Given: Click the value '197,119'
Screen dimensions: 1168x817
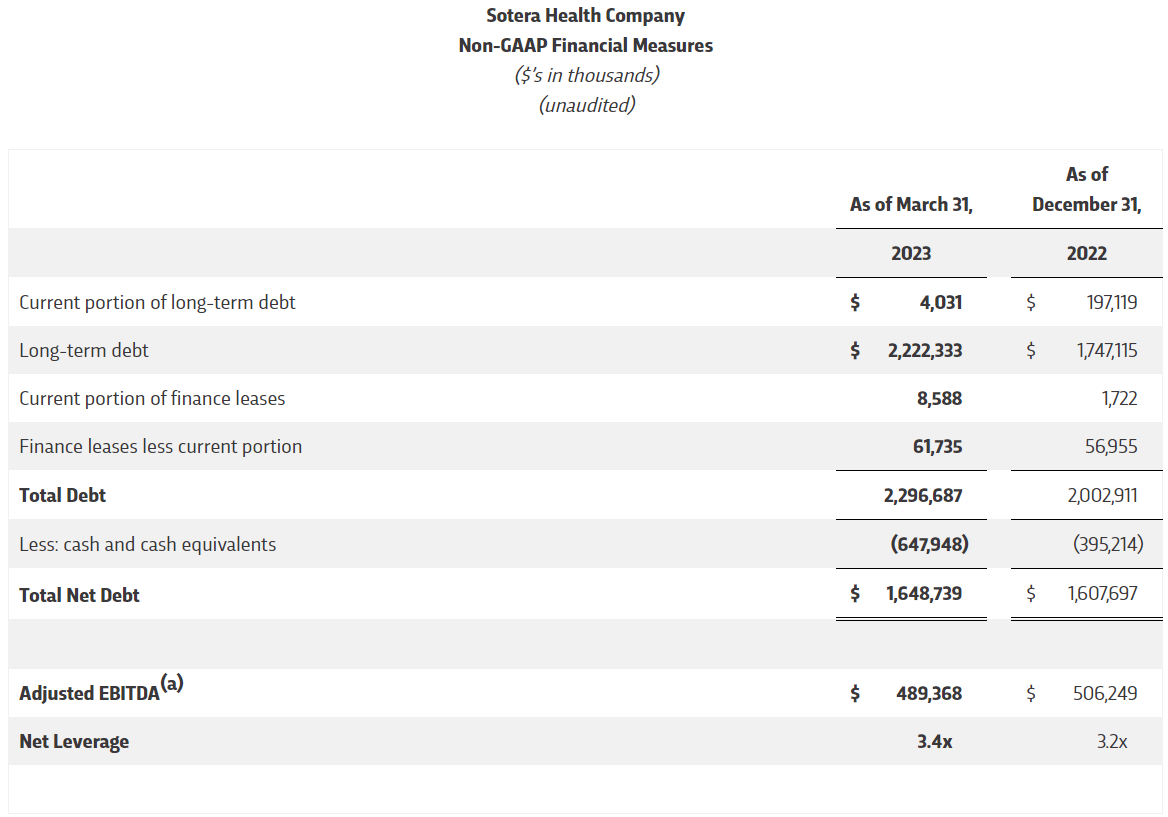Looking at the screenshot, I should coord(1111,302).
